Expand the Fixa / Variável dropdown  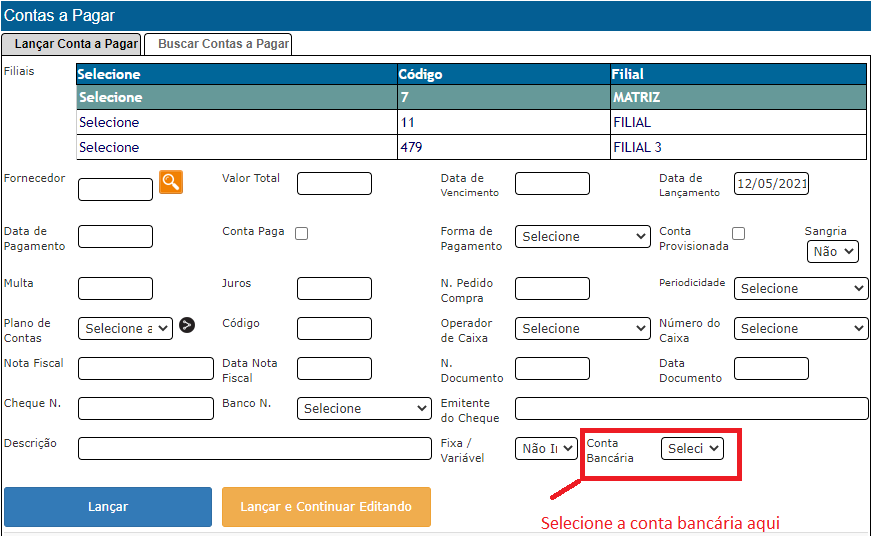(x=546, y=449)
